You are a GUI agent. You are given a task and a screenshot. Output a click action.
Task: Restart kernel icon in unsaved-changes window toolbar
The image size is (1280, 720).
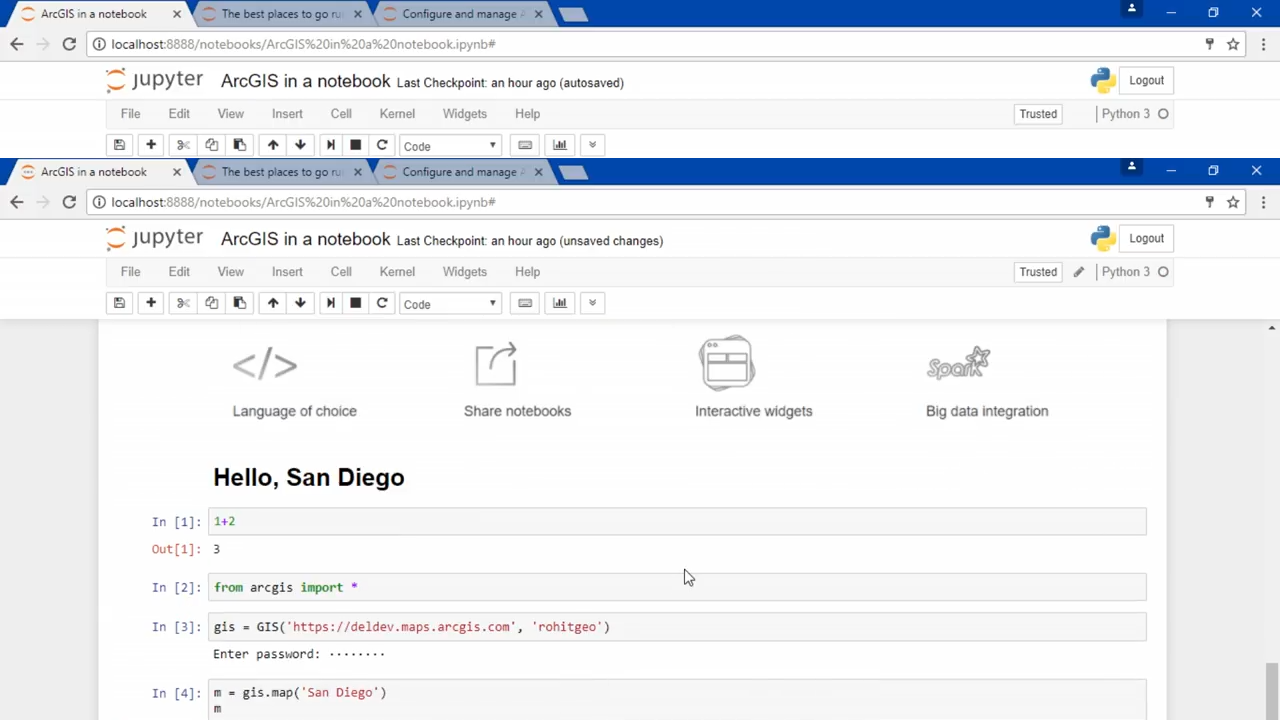[x=382, y=303]
